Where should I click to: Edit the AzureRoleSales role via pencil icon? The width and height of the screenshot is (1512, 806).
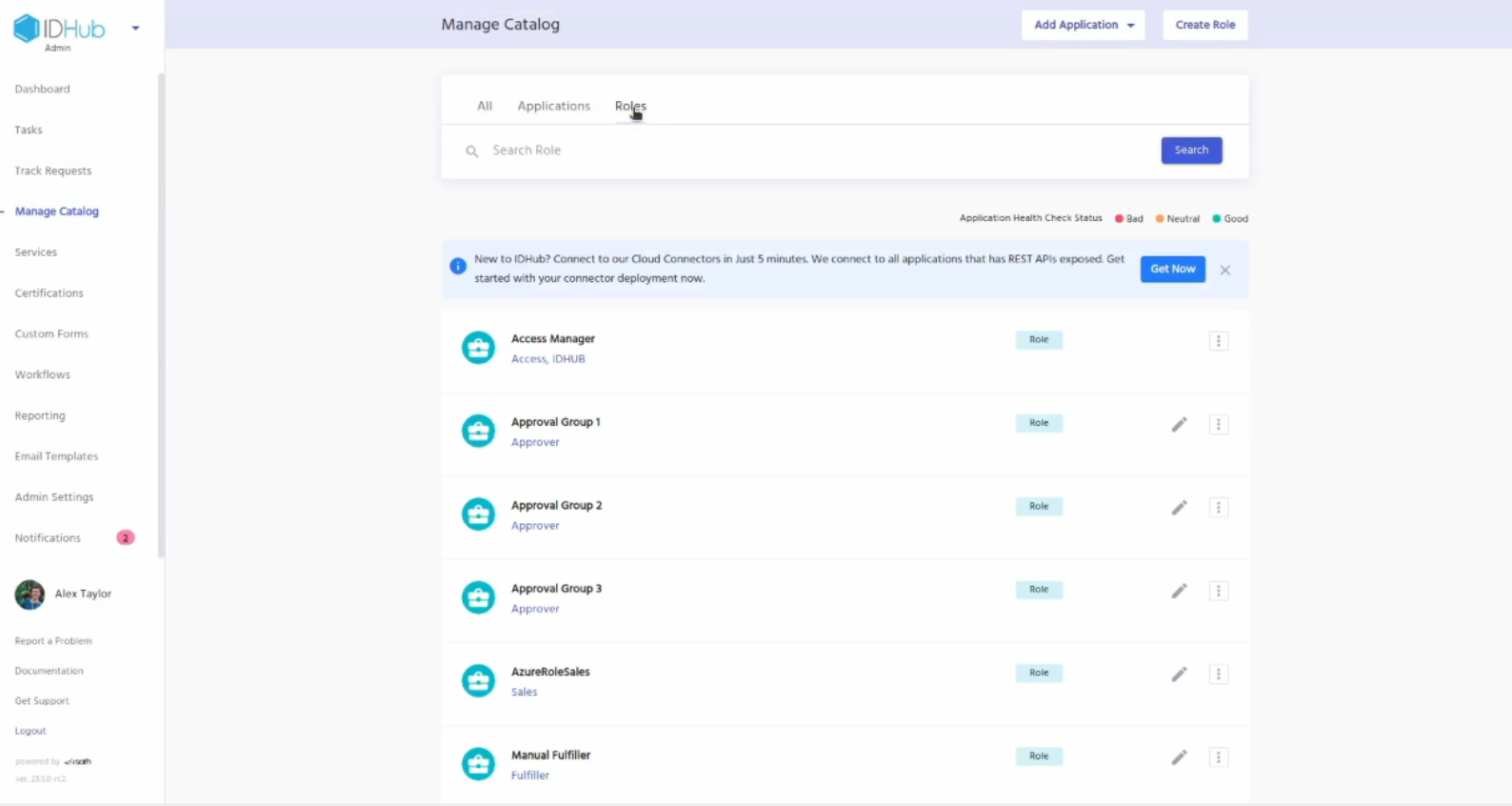point(1179,675)
